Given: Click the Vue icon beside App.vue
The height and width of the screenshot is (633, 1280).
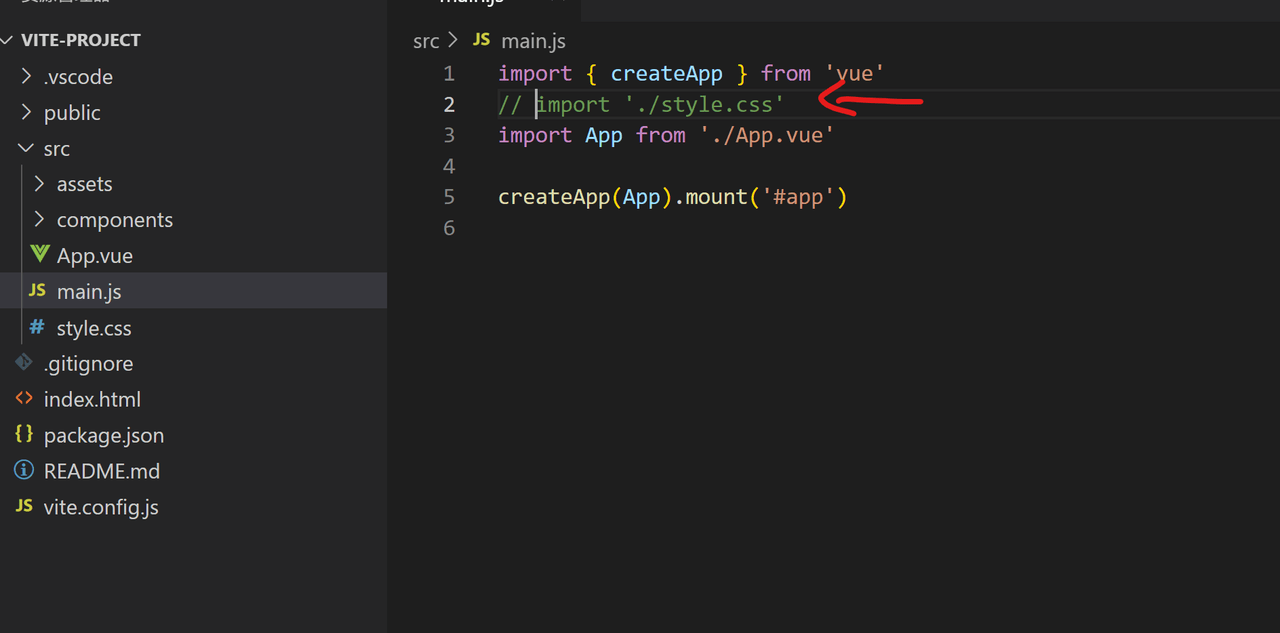Looking at the screenshot, I should [39, 254].
